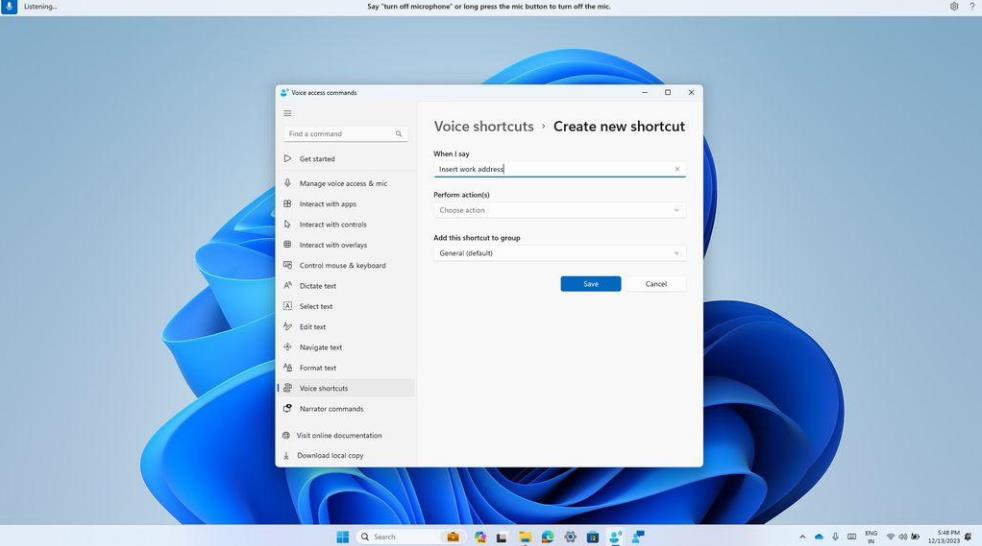The height and width of the screenshot is (546, 982).
Task: Click the Select text icon
Action: coord(287,306)
